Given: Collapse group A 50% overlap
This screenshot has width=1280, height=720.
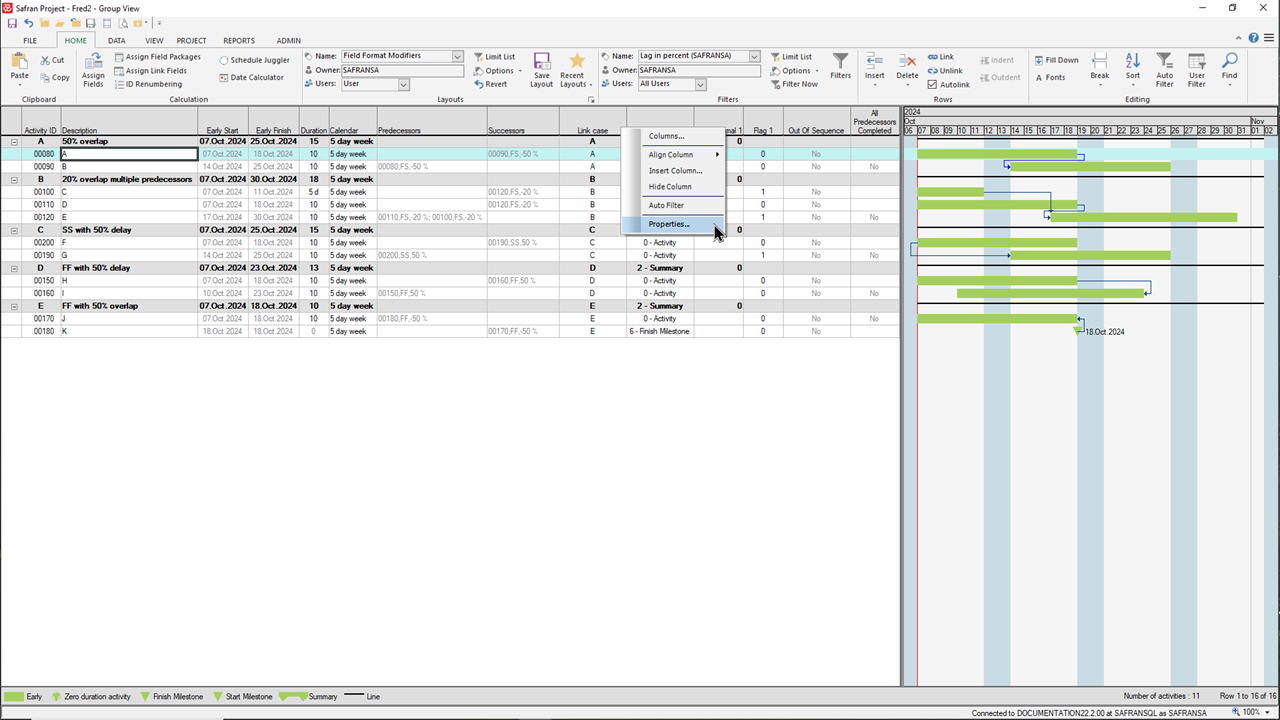Looking at the screenshot, I should coord(14,142).
